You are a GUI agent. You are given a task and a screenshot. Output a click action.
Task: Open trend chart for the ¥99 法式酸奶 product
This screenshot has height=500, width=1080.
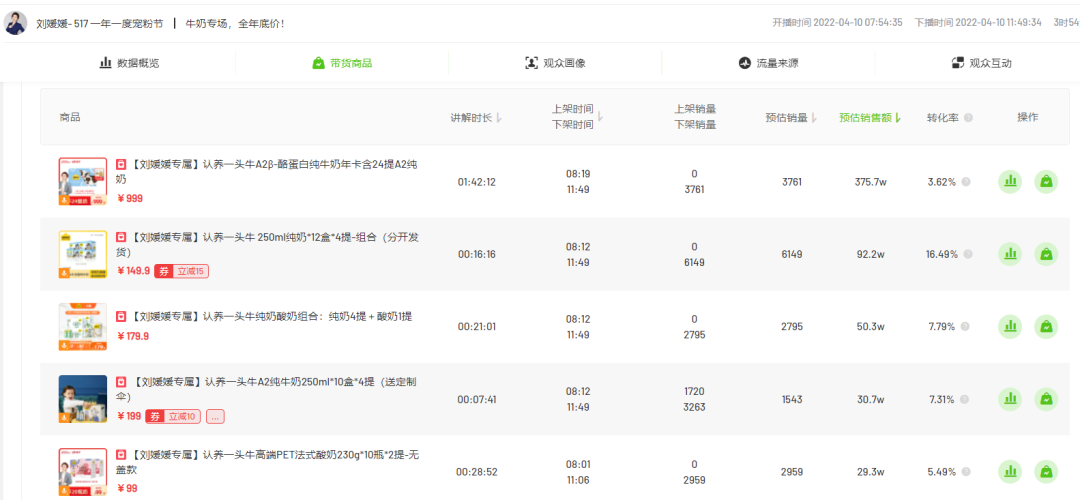1010,472
